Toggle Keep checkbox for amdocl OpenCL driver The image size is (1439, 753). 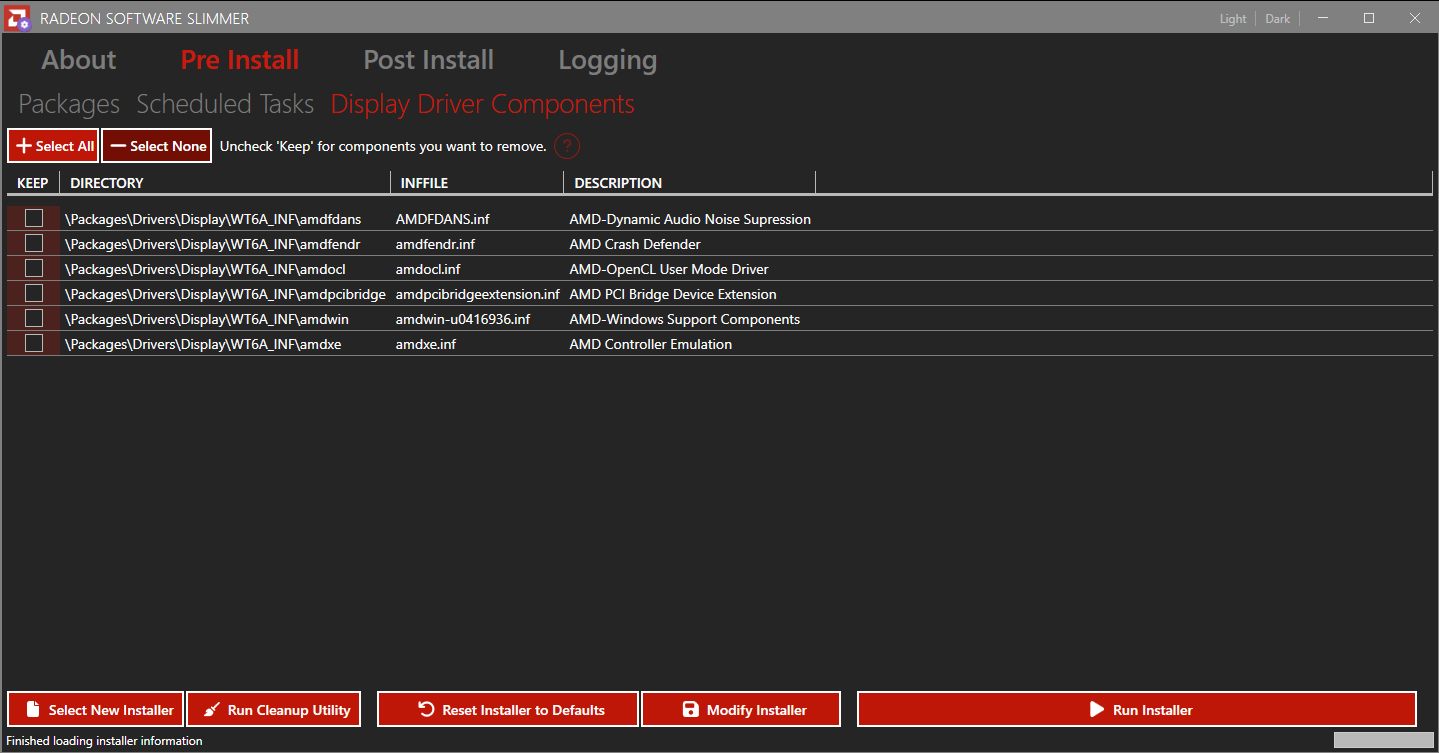pos(34,268)
